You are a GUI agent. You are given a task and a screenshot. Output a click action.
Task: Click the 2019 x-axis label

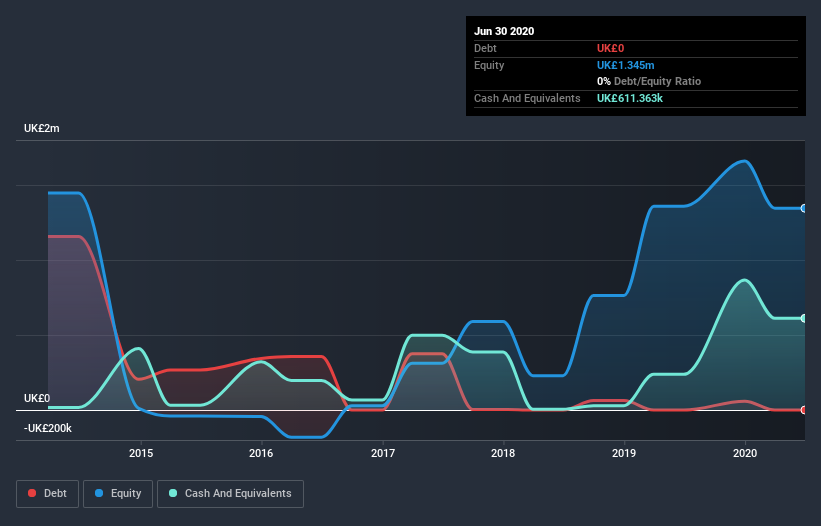coord(624,453)
